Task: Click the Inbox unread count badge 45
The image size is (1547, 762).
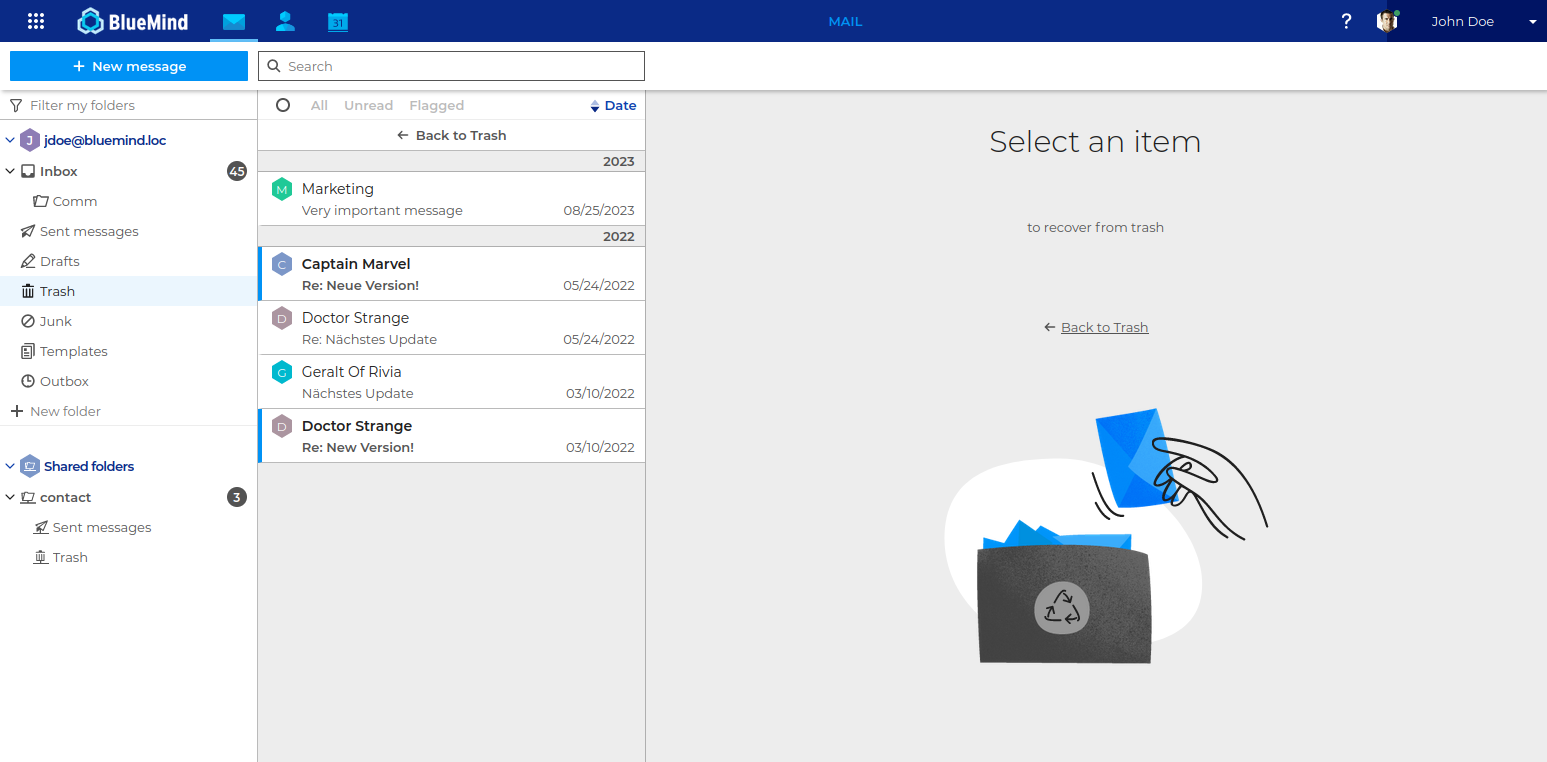Action: (237, 171)
